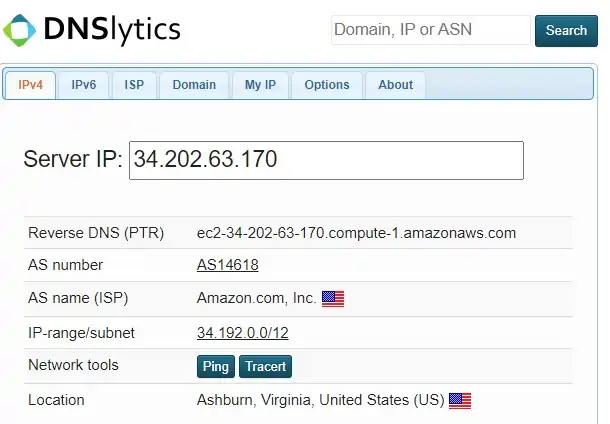
Task: Click the reverse DNS hostname ec2-34-202-63-170
Action: (x=356, y=233)
